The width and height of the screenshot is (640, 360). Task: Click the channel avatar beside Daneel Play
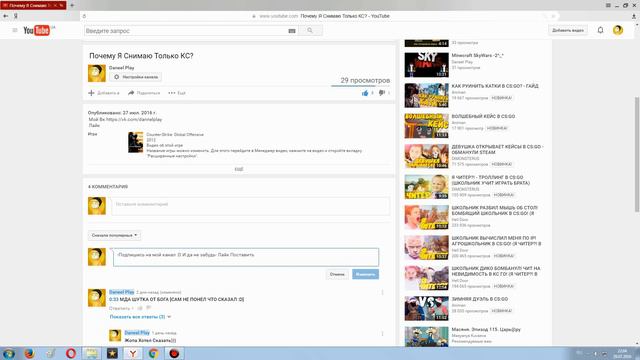pyautogui.click(x=97, y=73)
